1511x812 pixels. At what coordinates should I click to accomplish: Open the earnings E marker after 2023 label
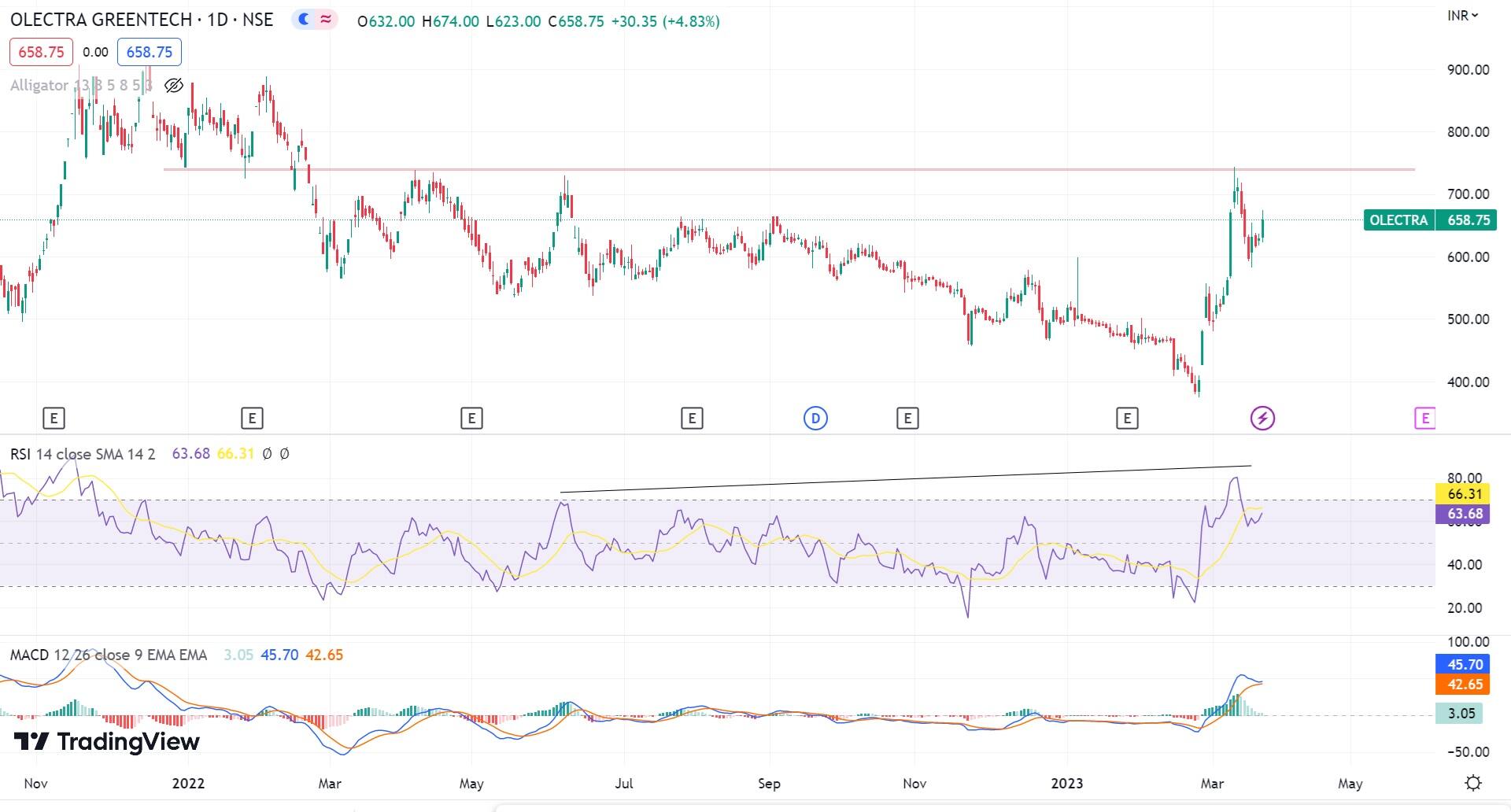[x=1127, y=419]
